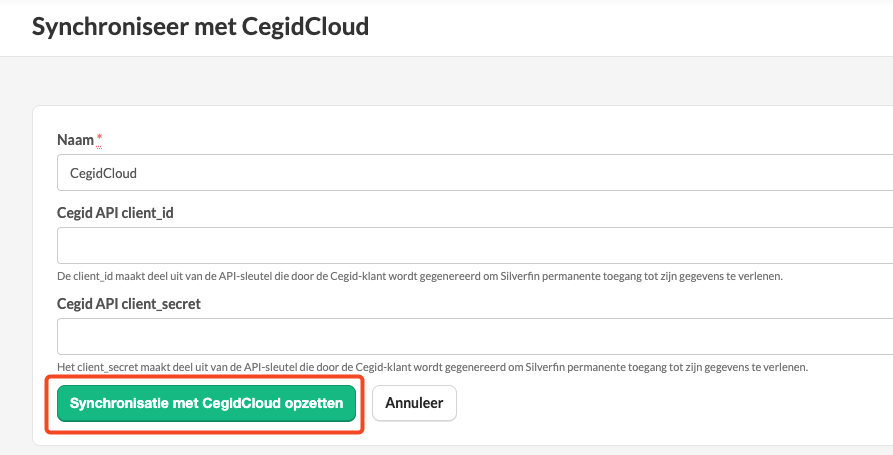Click the Cegid API client_secret label
This screenshot has height=455, width=893.
129,304
